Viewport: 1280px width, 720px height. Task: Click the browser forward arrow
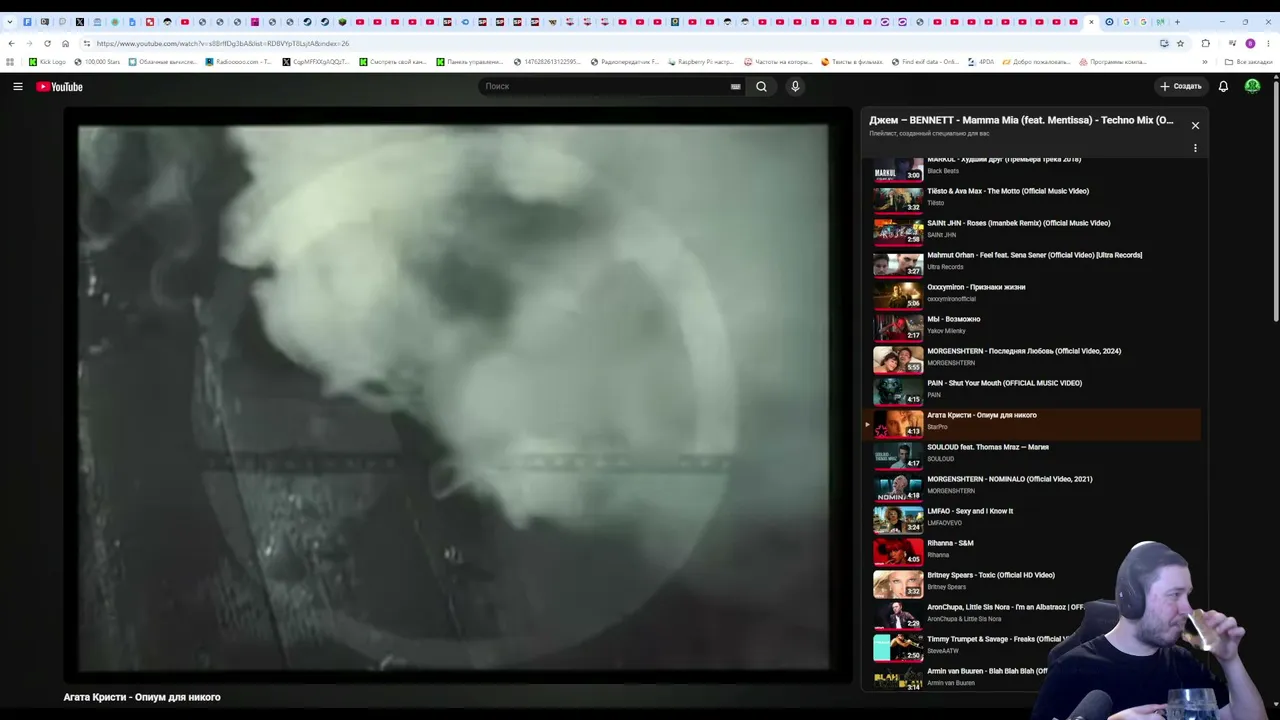click(x=29, y=43)
